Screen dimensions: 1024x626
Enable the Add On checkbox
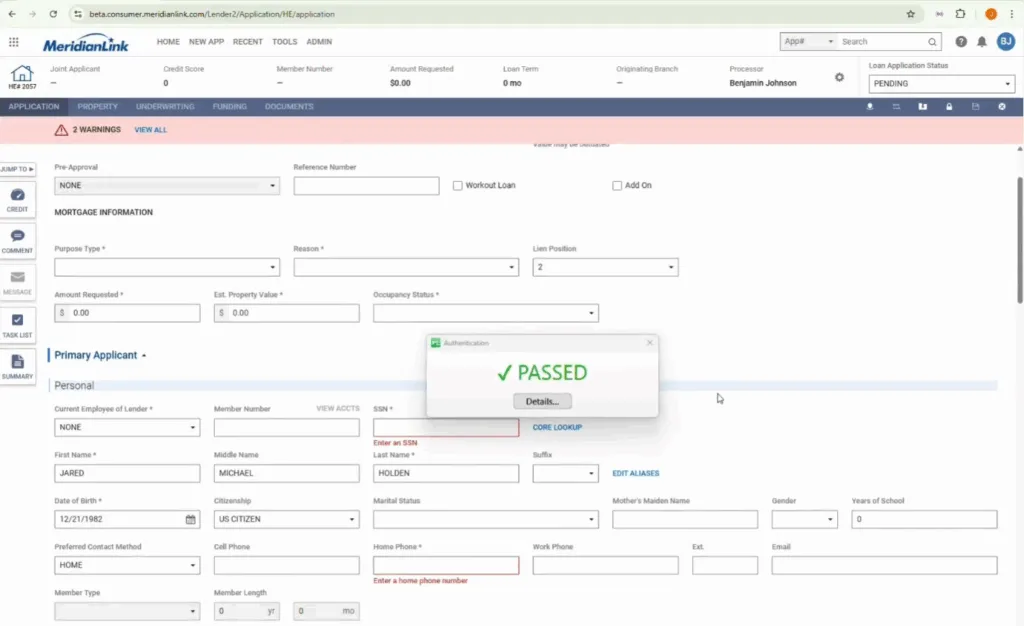pyautogui.click(x=617, y=185)
